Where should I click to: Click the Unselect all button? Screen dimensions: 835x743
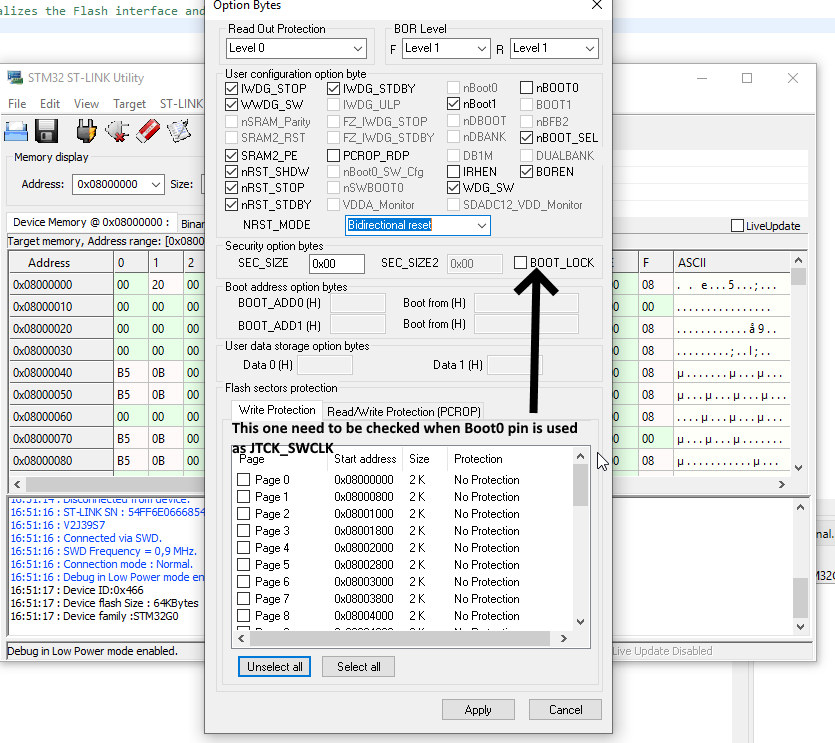pos(274,667)
